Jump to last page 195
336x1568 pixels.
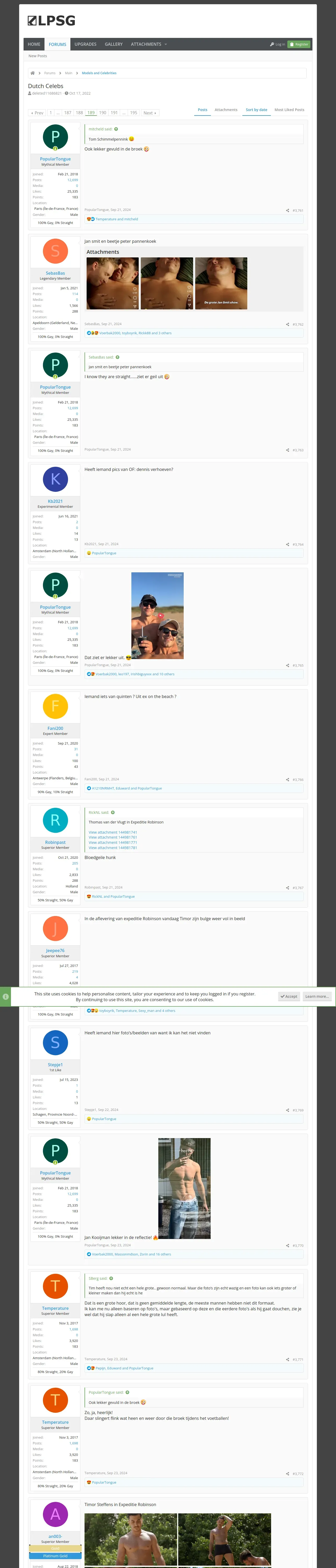(x=133, y=113)
